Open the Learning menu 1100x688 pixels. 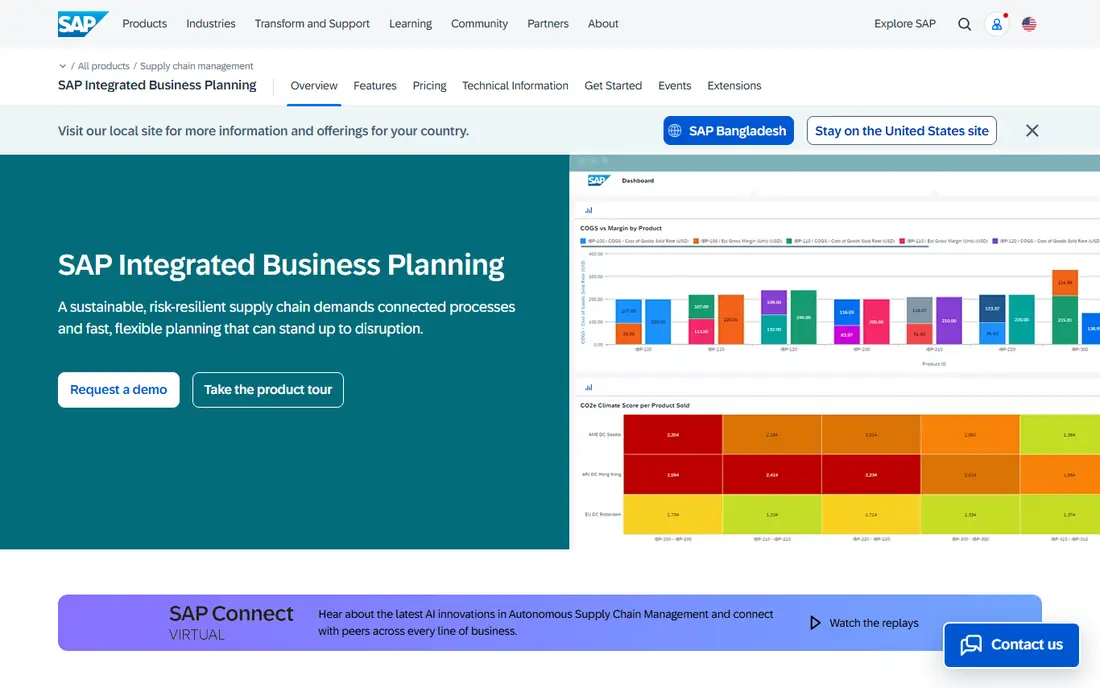pos(410,24)
